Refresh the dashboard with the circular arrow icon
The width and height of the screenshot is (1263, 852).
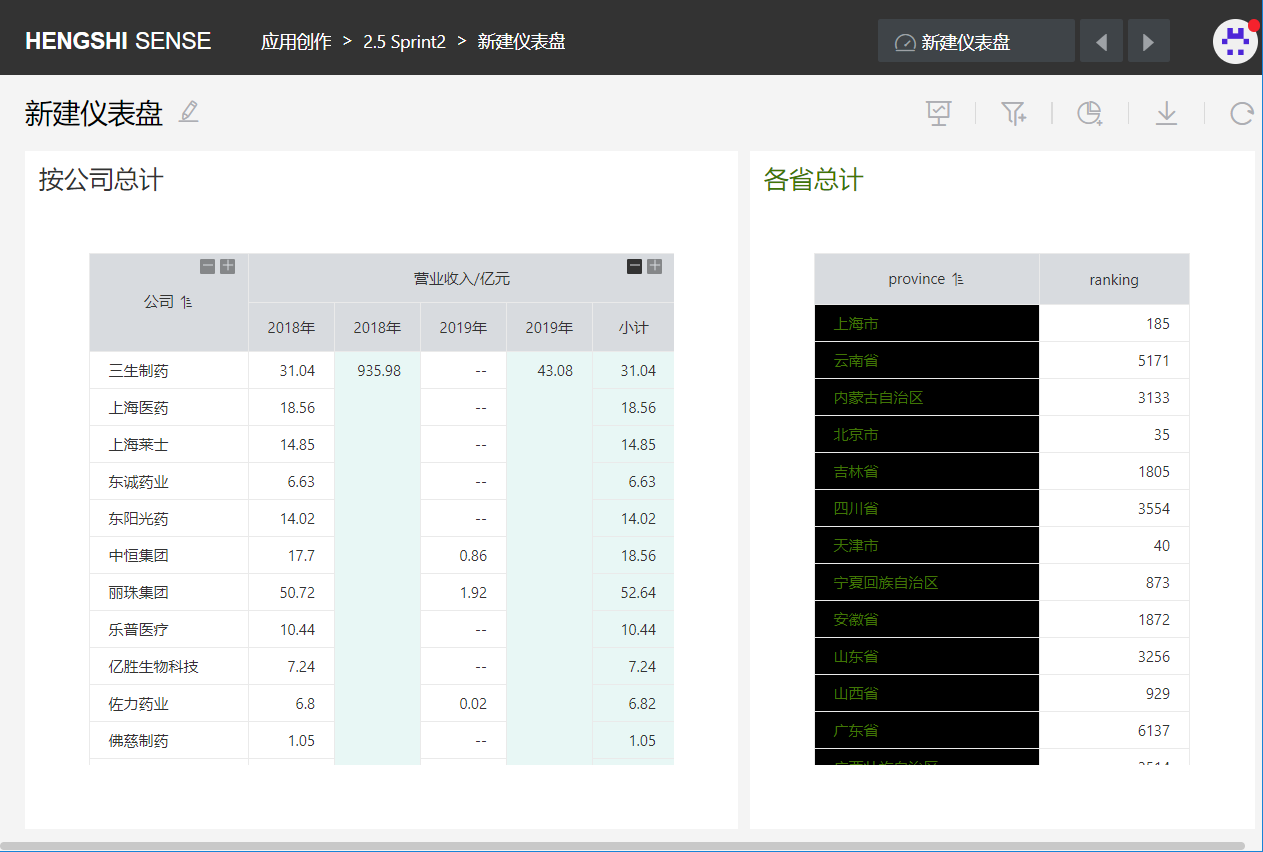[x=1242, y=113]
